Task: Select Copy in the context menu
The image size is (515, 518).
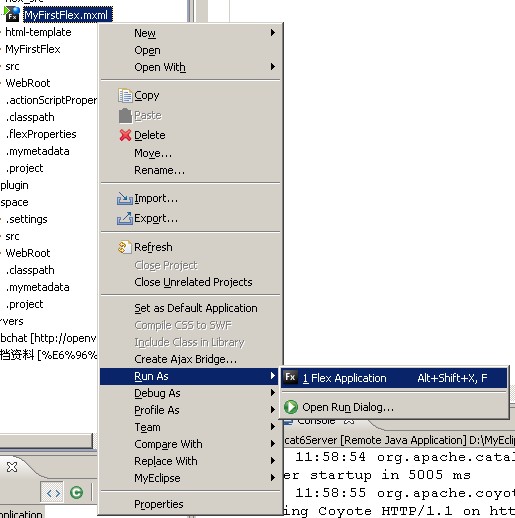Action: pos(191,96)
